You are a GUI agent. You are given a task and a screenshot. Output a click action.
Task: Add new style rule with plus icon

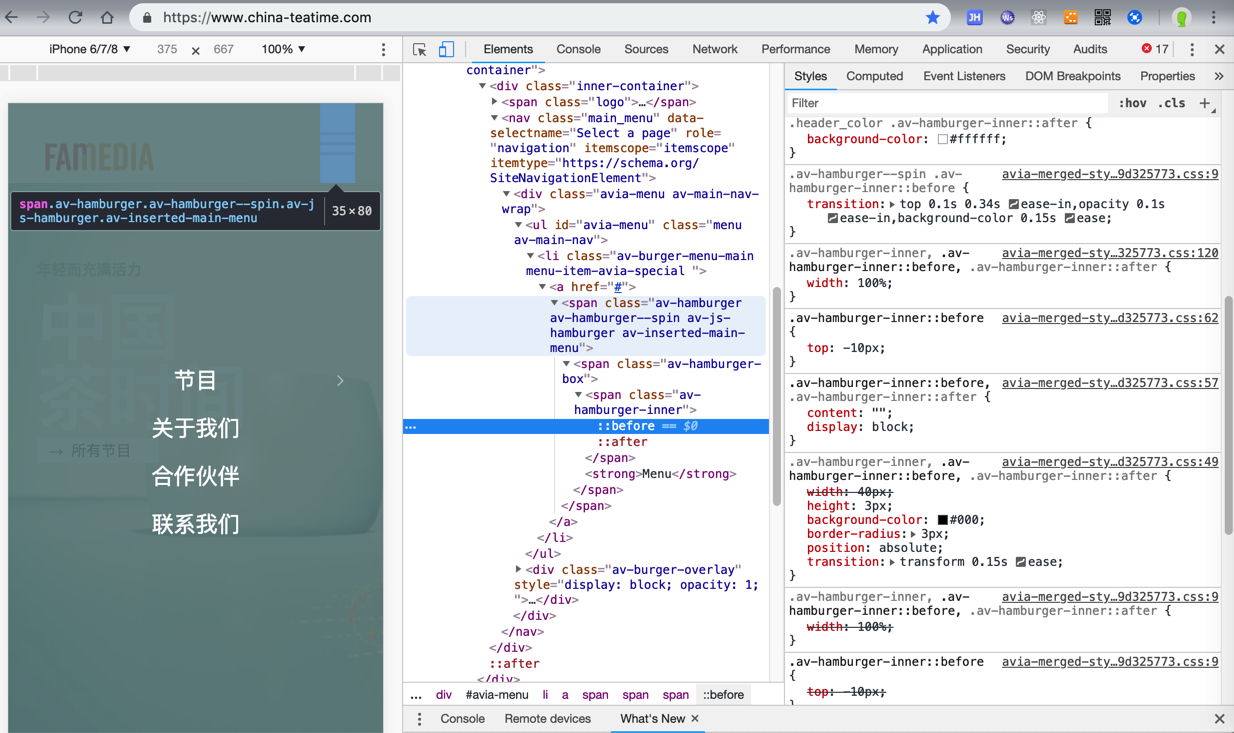click(1205, 103)
